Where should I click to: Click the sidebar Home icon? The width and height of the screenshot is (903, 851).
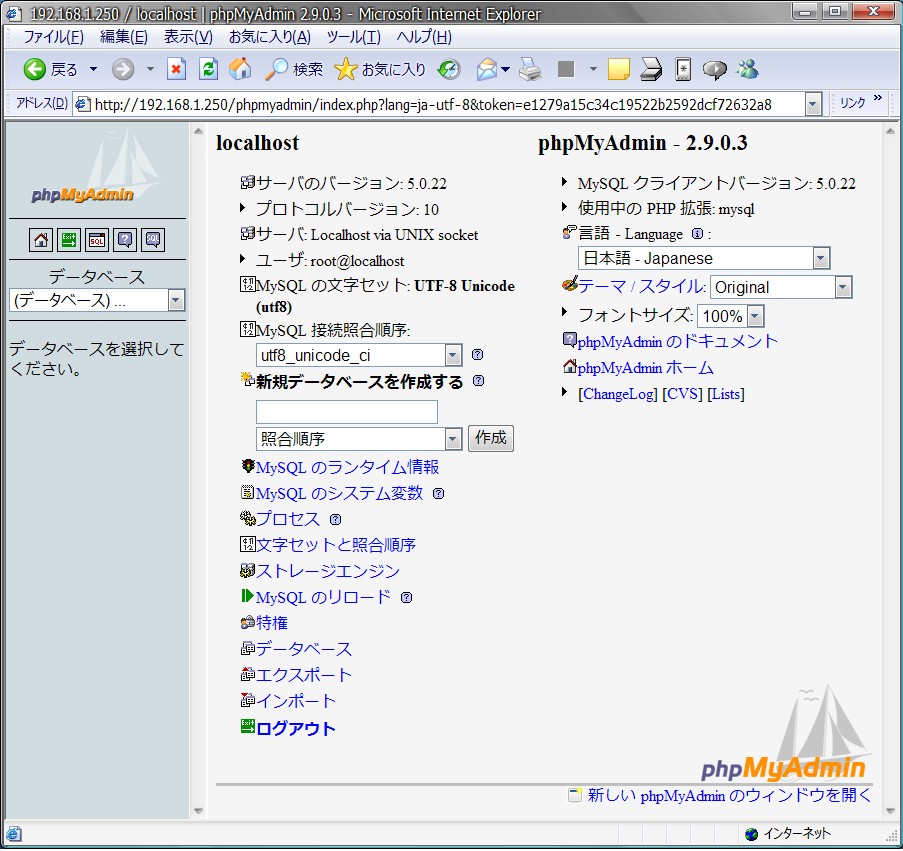pyautogui.click(x=41, y=240)
